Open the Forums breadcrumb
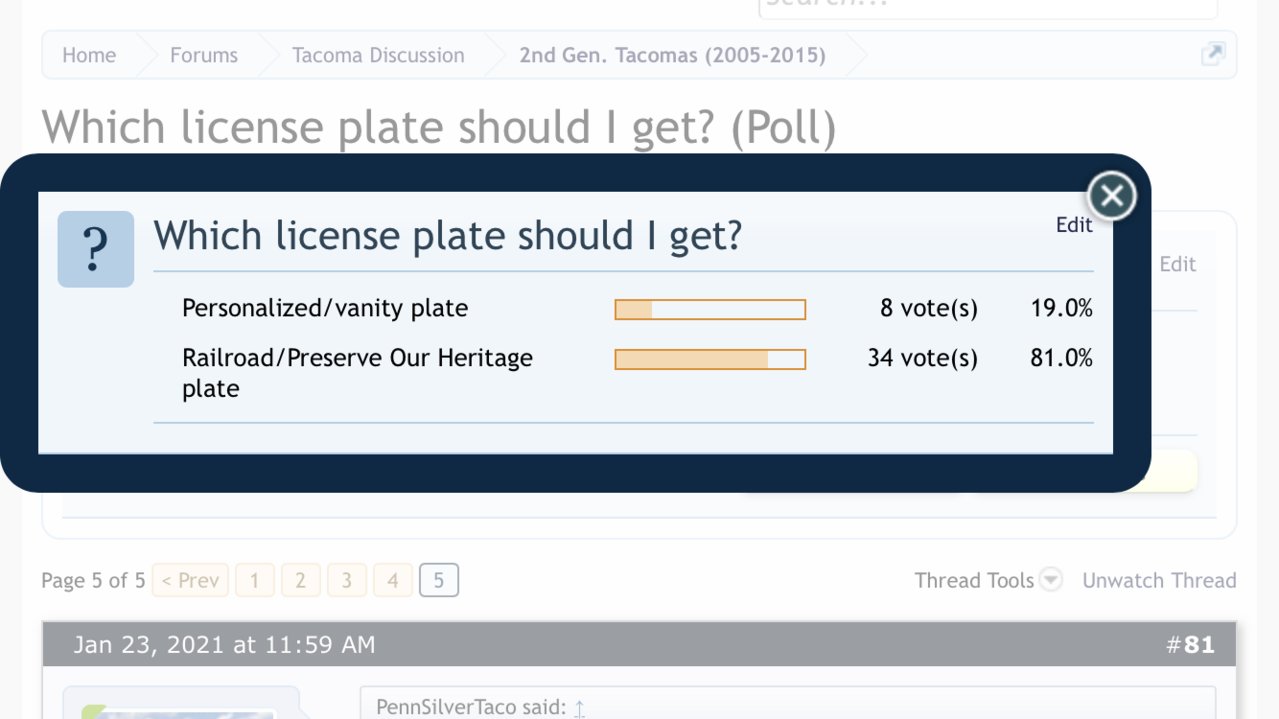 point(204,55)
